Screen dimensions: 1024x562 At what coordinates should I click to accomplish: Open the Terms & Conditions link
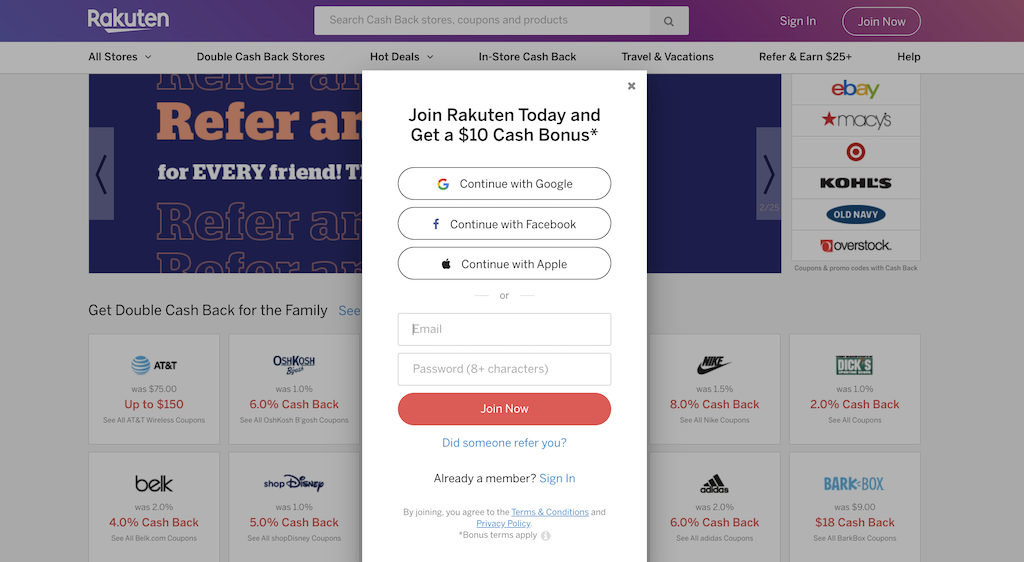[550, 512]
